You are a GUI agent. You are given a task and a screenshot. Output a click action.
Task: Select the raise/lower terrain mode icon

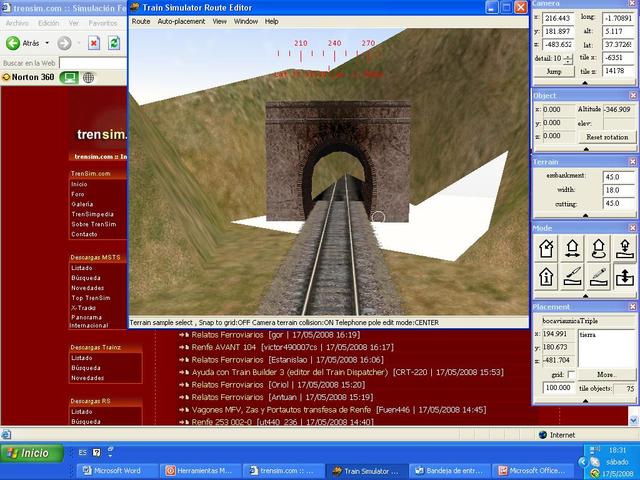(624, 276)
